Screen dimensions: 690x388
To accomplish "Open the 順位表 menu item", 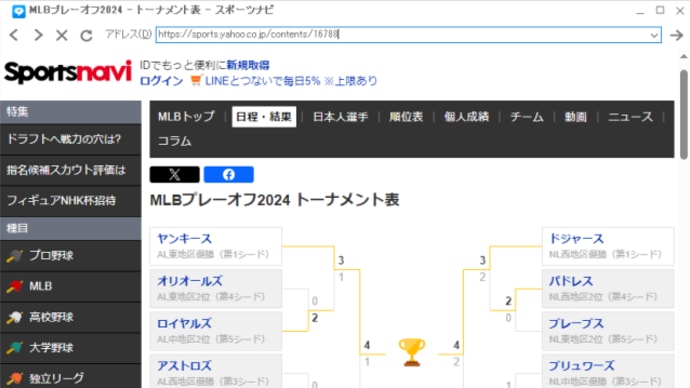I will click(406, 117).
